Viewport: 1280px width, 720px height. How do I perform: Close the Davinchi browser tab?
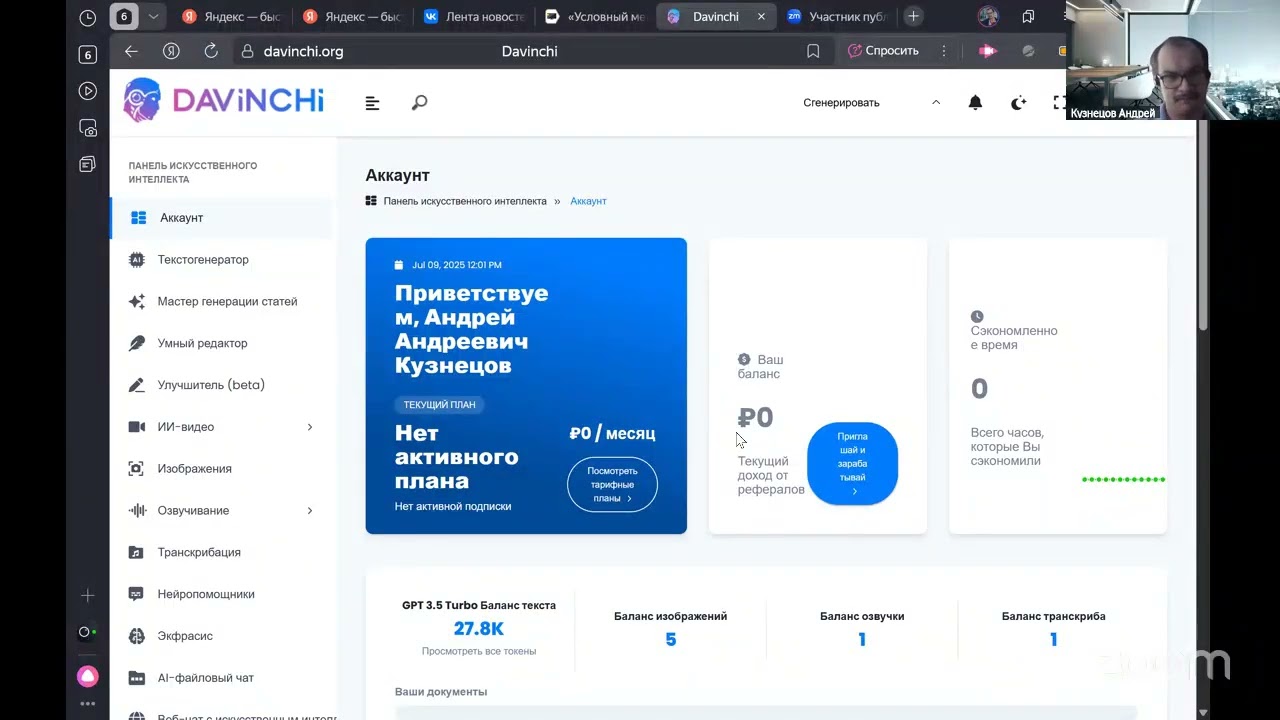(x=761, y=17)
